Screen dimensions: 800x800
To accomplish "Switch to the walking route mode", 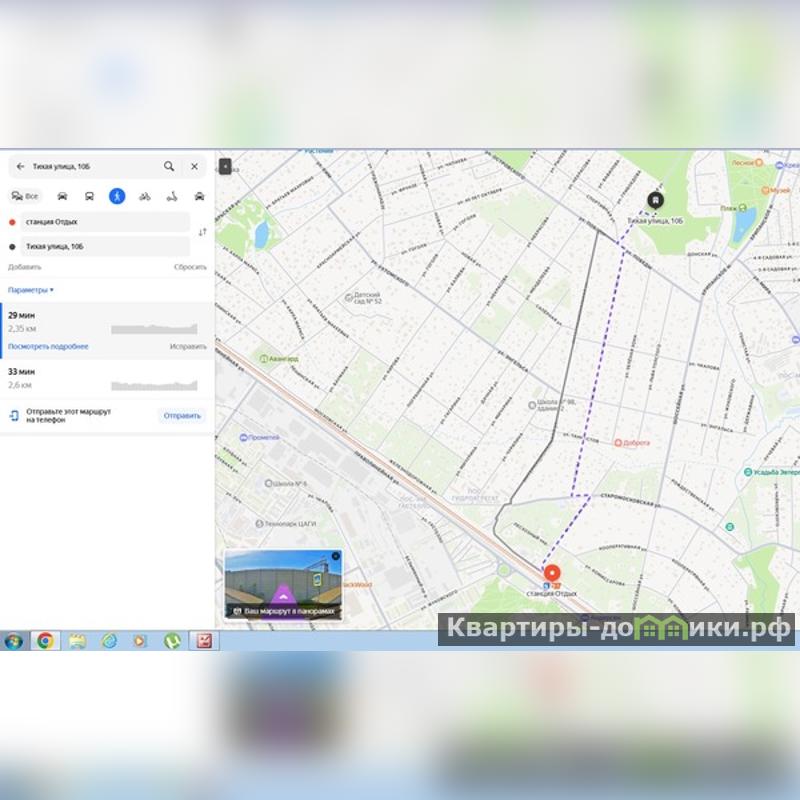I will 117,196.
